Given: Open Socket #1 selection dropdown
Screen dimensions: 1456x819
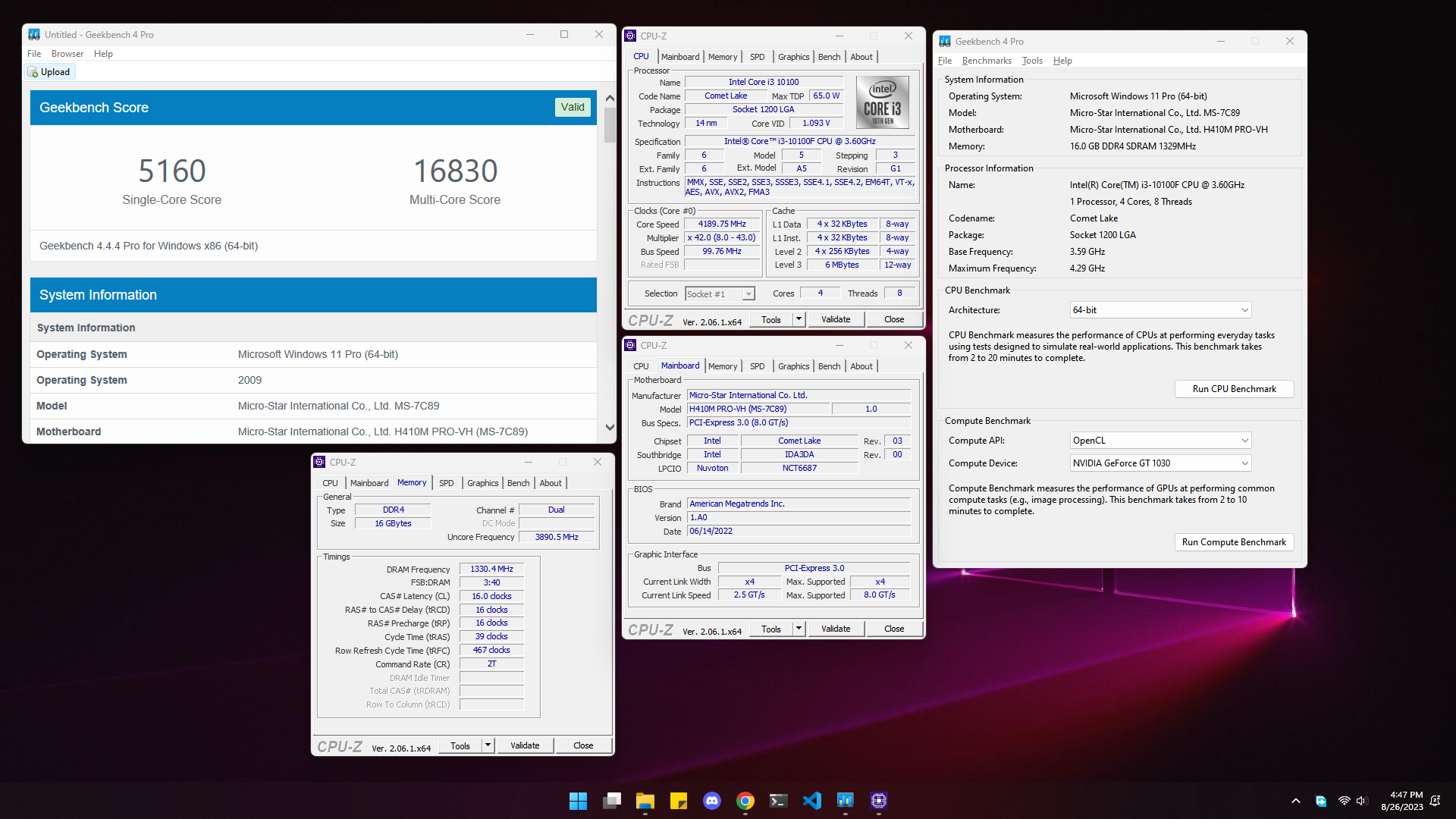Looking at the screenshot, I should tap(720, 294).
